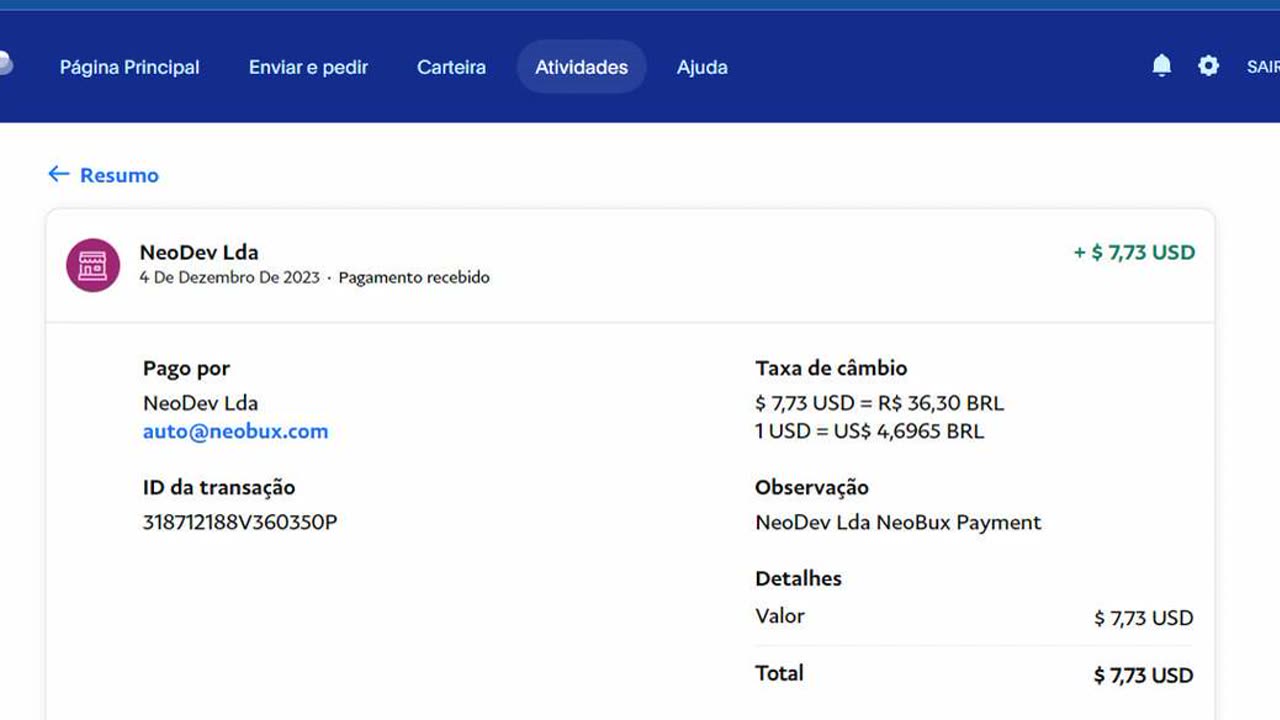Click the NeoDev Lda transaction title

(199, 252)
